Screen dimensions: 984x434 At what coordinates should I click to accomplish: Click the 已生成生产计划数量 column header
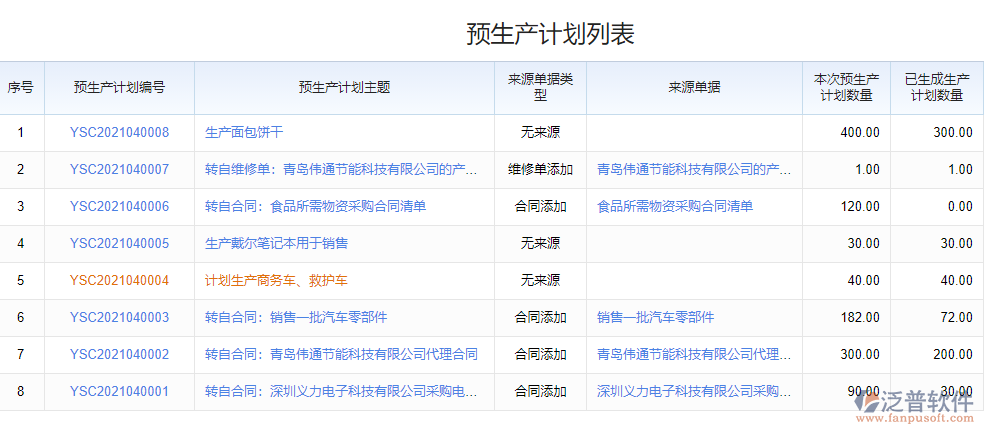click(x=936, y=87)
